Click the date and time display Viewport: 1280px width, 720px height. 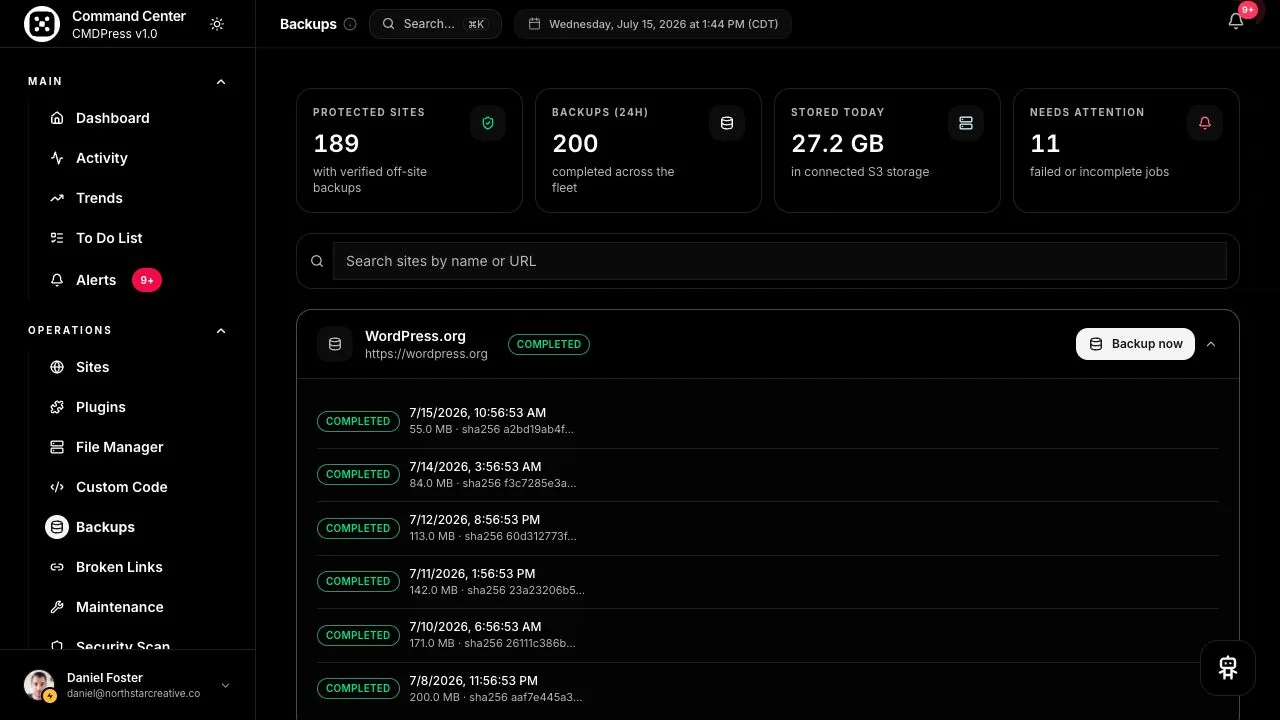click(653, 24)
